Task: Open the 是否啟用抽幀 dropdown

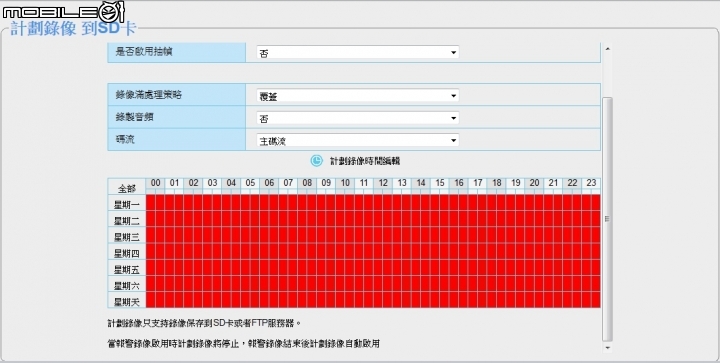Action: [x=357, y=53]
